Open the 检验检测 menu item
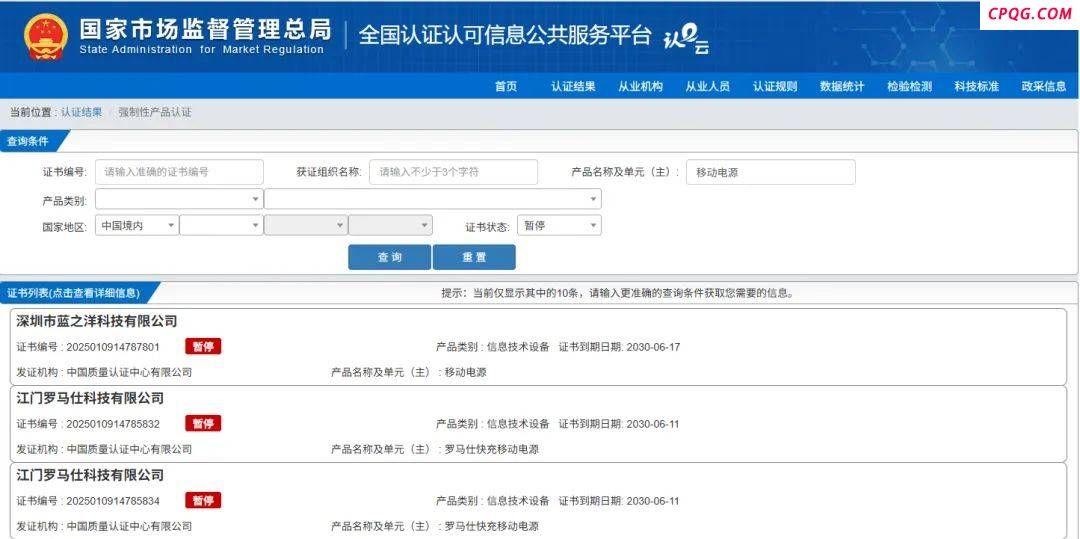This screenshot has width=1080, height=539. pyautogui.click(x=909, y=87)
